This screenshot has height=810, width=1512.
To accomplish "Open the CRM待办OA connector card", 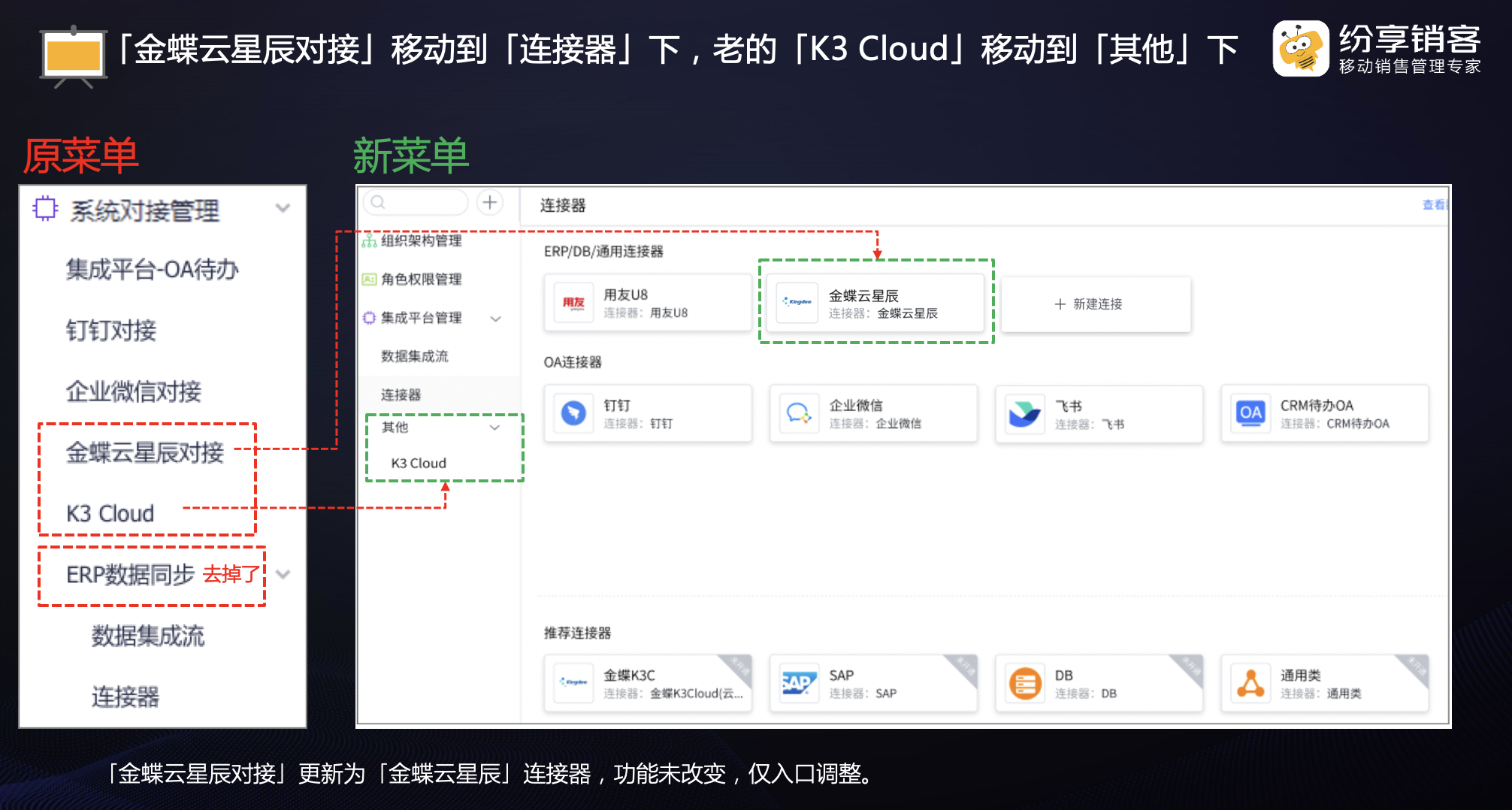I will coord(1325,413).
